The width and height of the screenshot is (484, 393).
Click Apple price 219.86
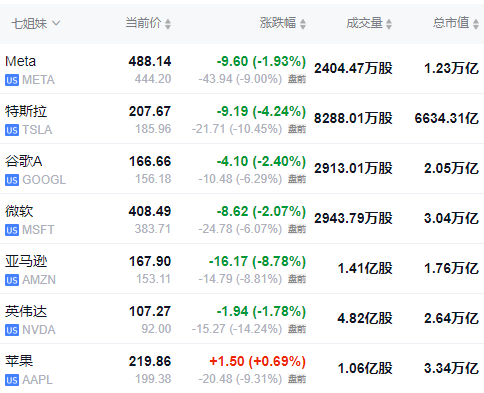[150, 361]
